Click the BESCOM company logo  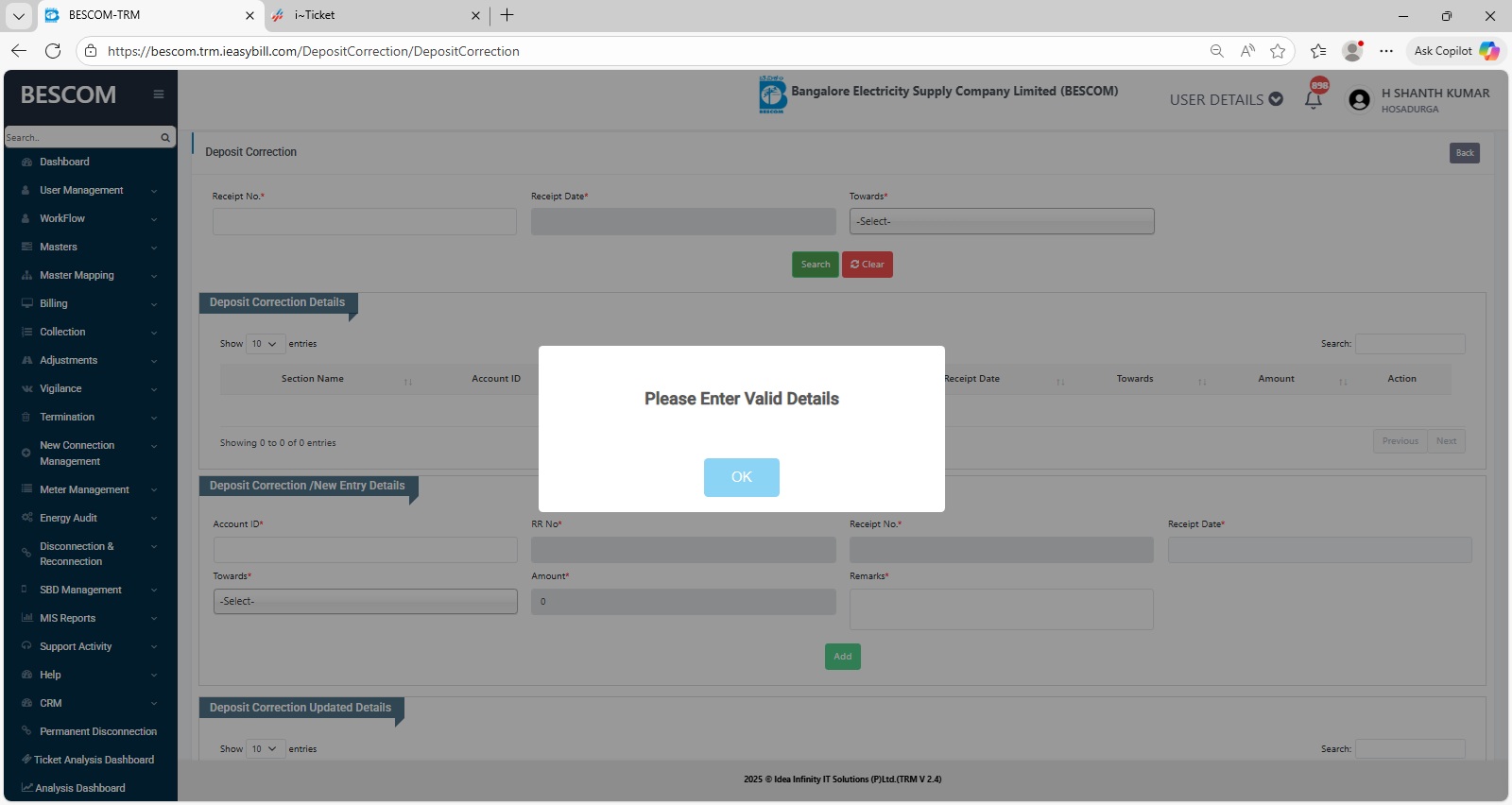[772, 94]
